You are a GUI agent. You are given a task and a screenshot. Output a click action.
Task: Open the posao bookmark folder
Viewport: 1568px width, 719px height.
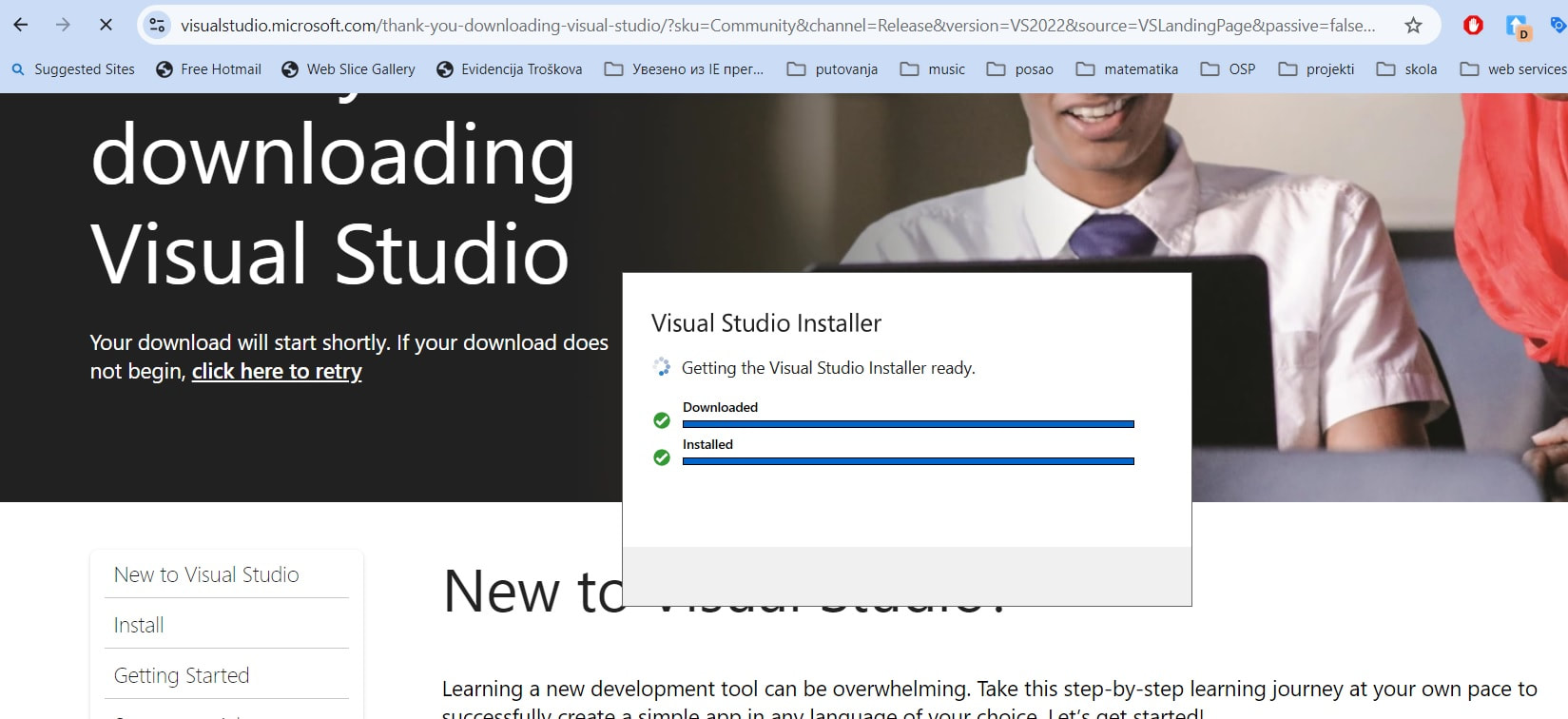(1020, 69)
